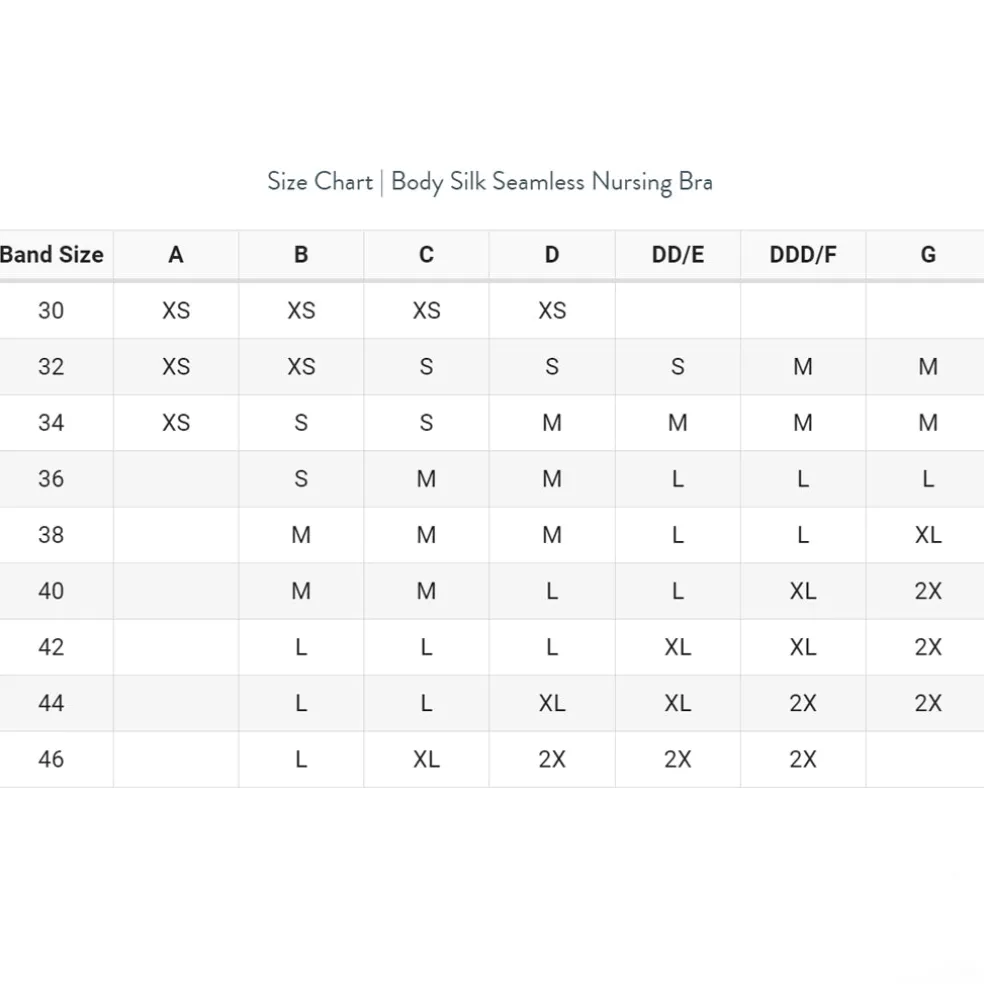984x984 pixels.
Task: Click the 2X cell for band 40, cup G
Action: pos(927,591)
